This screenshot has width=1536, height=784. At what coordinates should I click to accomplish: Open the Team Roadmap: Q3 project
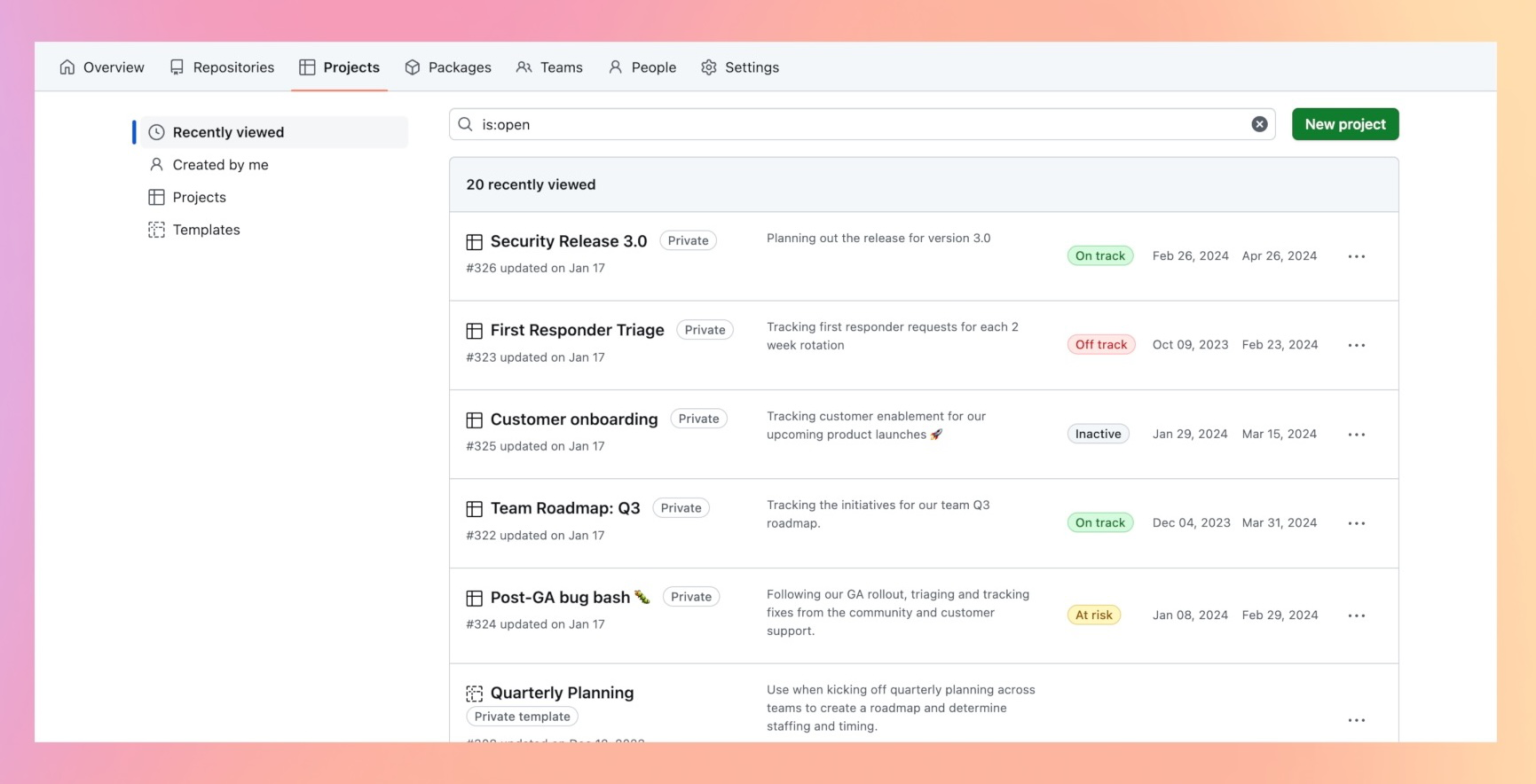pos(565,508)
